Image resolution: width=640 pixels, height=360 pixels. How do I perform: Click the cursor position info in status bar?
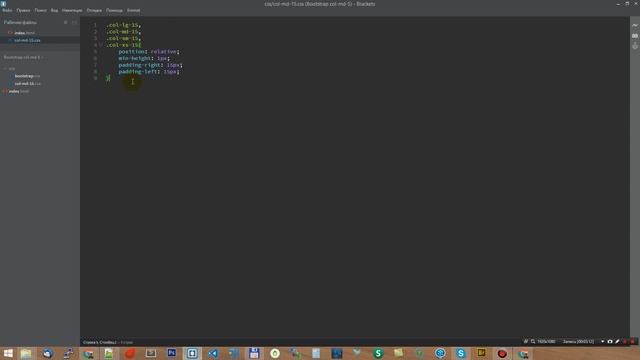pos(100,342)
